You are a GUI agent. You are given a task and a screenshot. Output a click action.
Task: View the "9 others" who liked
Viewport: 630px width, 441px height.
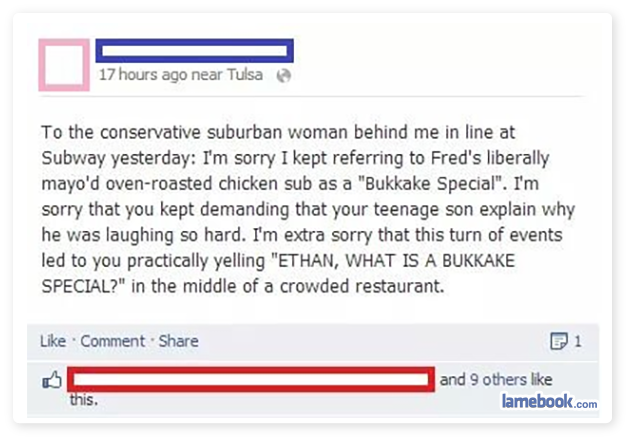pyautogui.click(x=497, y=379)
